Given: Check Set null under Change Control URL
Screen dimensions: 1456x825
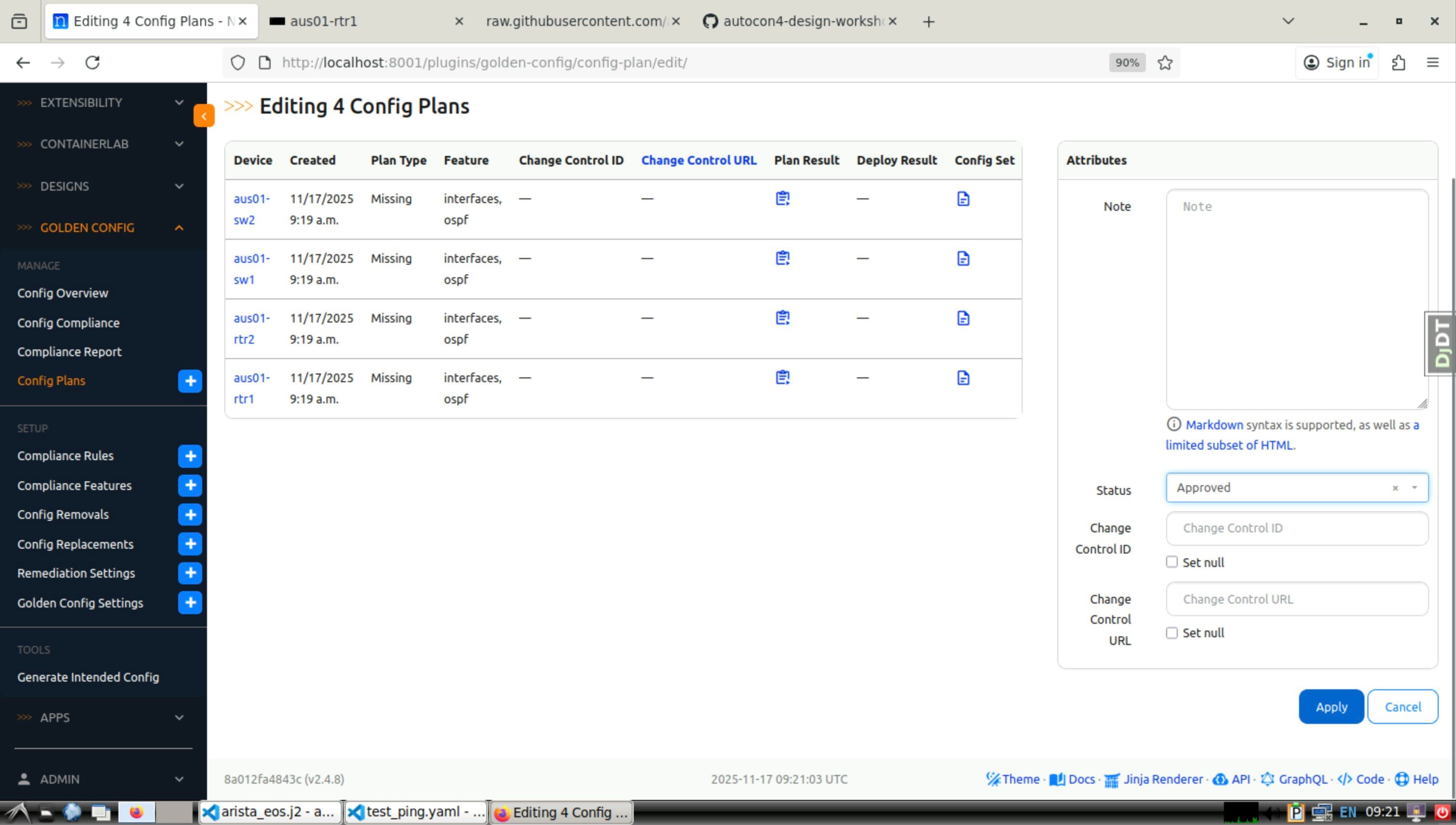Looking at the screenshot, I should [x=1171, y=633].
